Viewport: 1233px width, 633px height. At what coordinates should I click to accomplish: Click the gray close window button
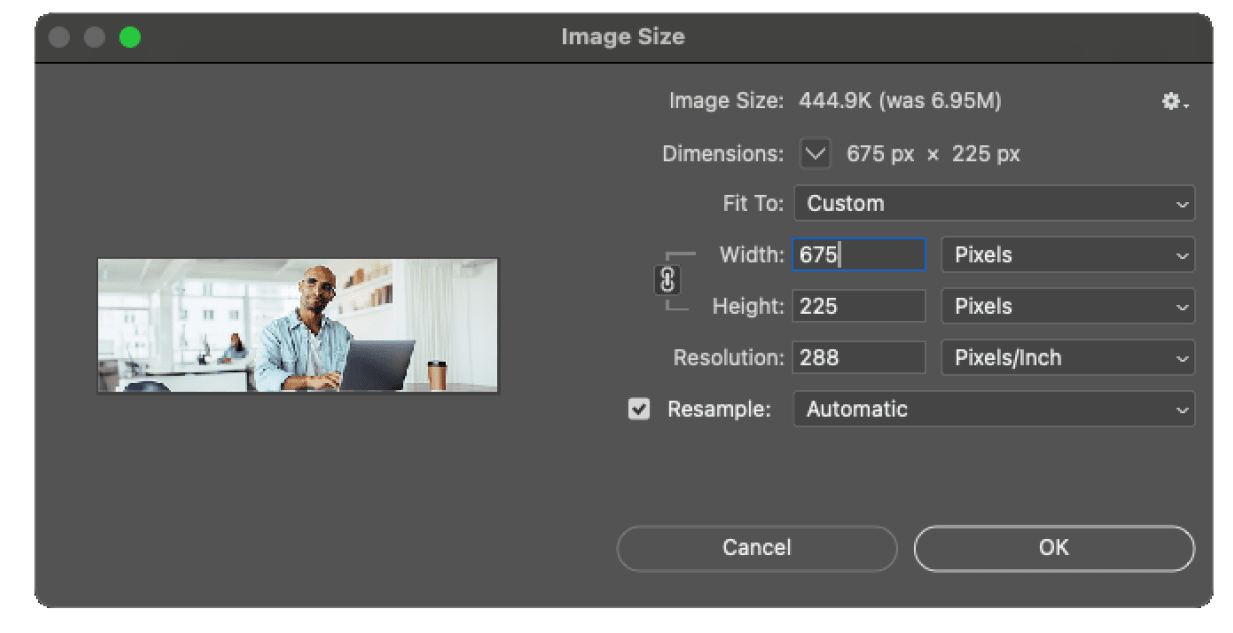(x=59, y=37)
